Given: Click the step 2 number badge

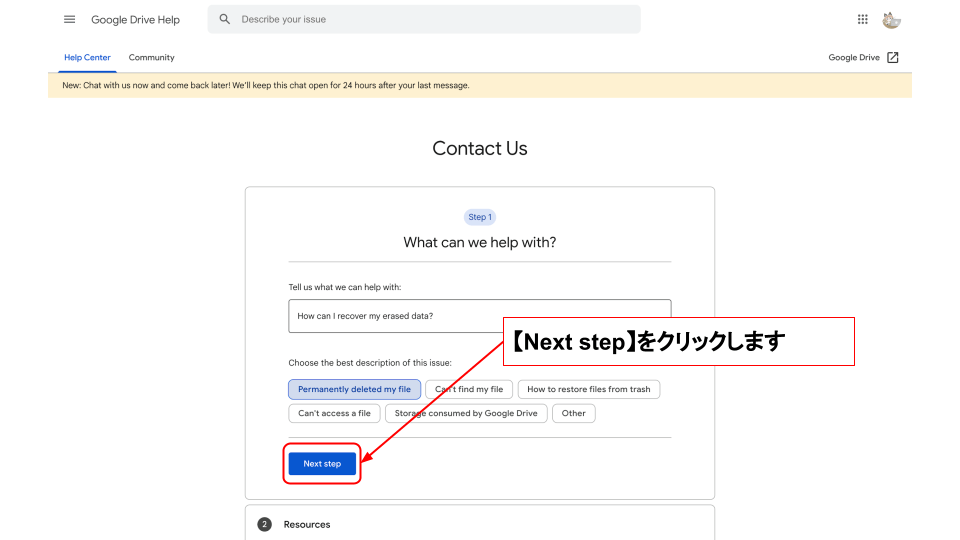Looking at the screenshot, I should click(x=265, y=524).
